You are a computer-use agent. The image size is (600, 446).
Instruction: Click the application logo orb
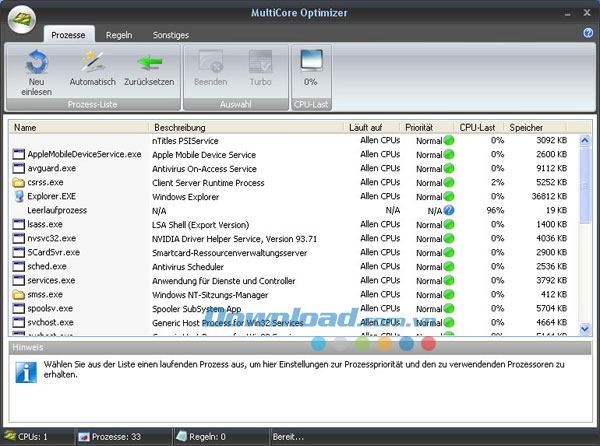click(x=21, y=21)
